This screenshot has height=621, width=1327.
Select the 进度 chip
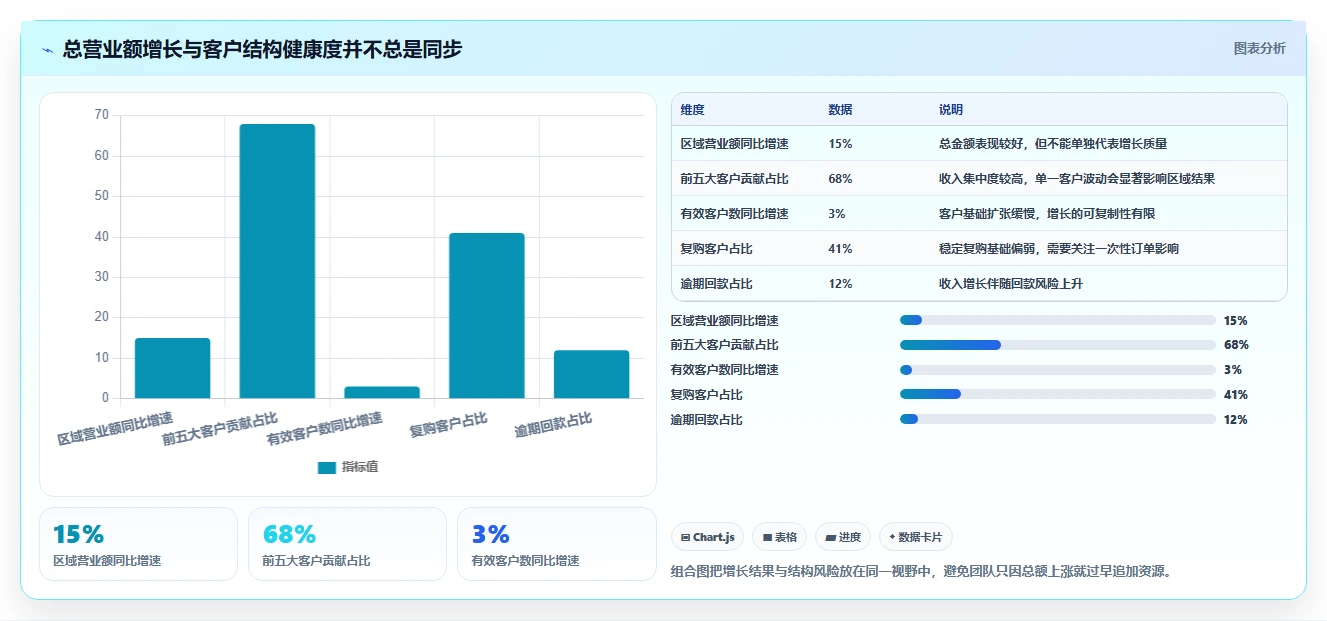coord(843,537)
